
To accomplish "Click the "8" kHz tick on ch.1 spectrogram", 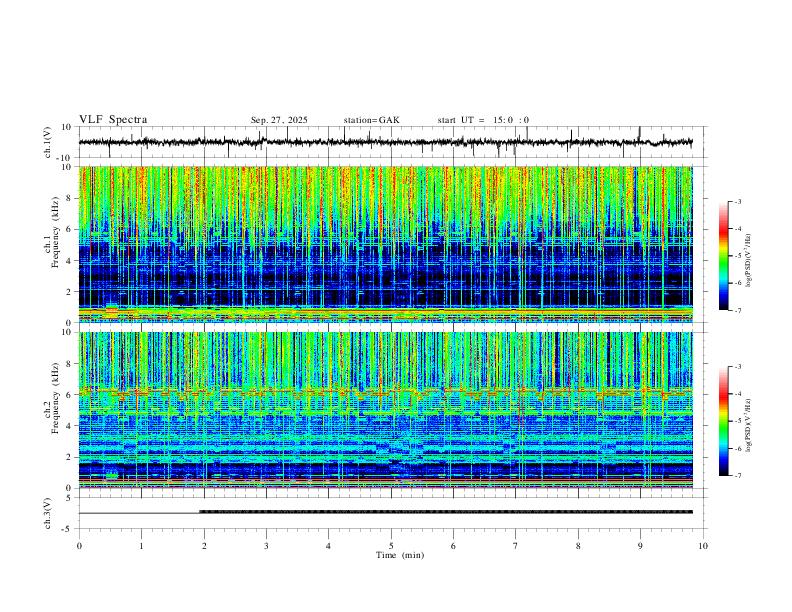I will click(x=70, y=198).
